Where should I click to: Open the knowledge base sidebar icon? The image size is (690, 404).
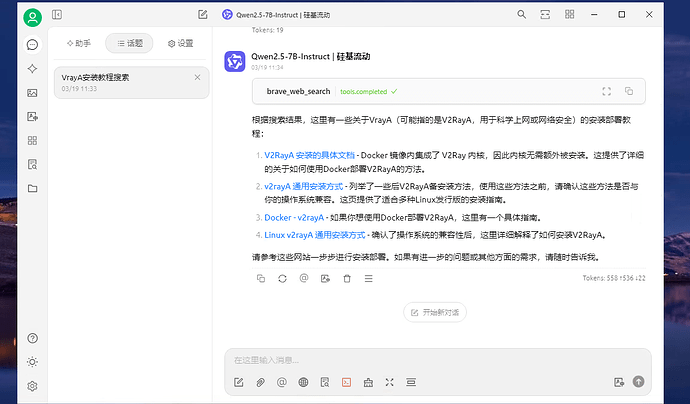coord(32,165)
